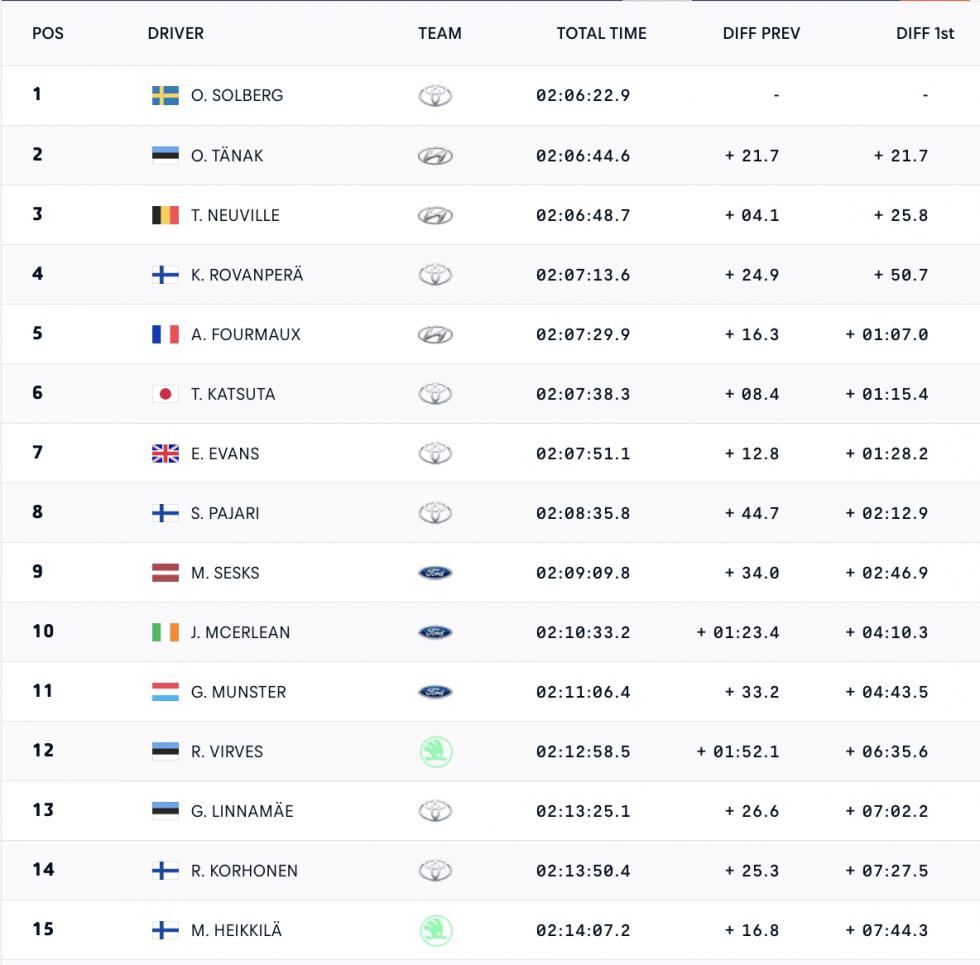Viewport: 980px width, 965px height.
Task: Select the DIFF PREV column header
Action: [761, 33]
